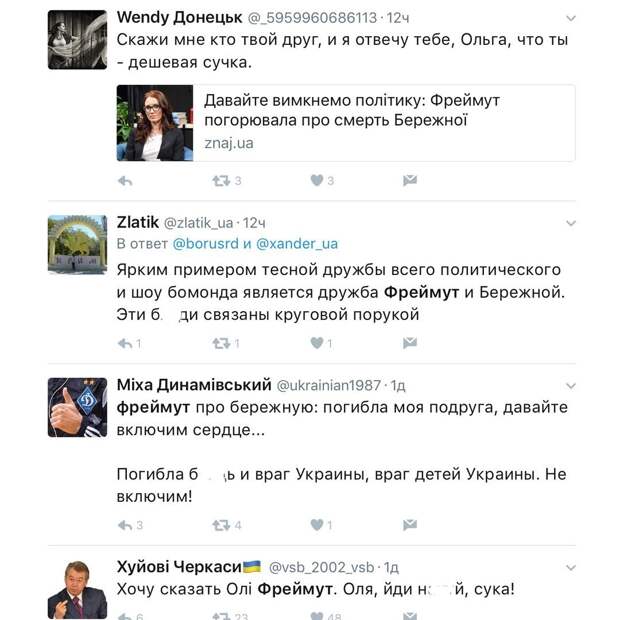This screenshot has width=620, height=620.
Task: Share Zlatik's tweet by message
Action: click(x=410, y=343)
